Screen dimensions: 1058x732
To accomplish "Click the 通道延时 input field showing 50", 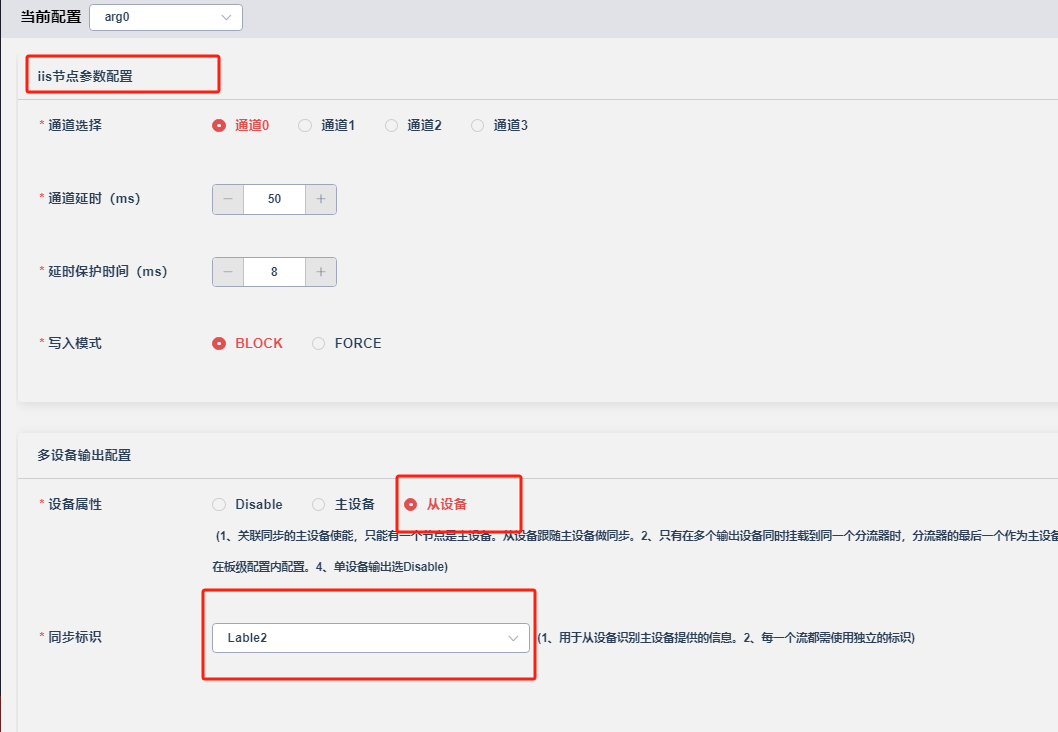I will pyautogui.click(x=275, y=199).
